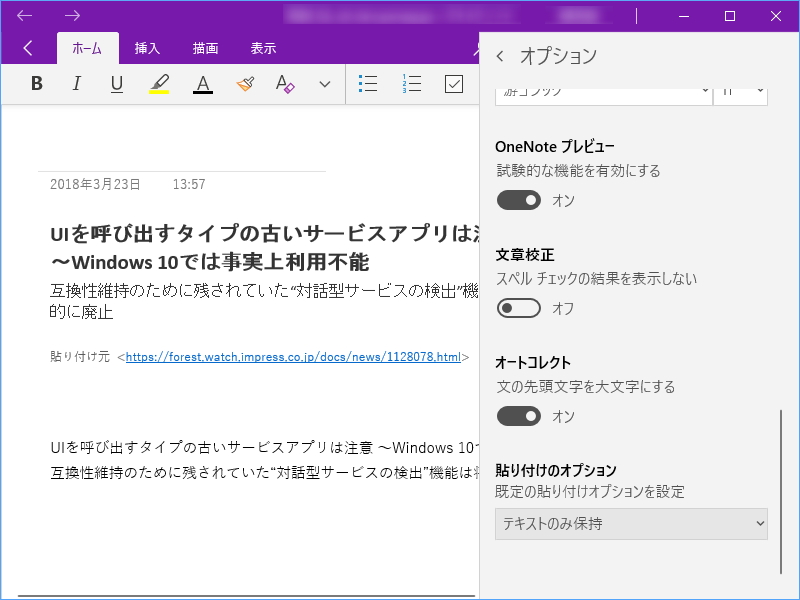Turn off OneNote プレビュー experimental features

pyautogui.click(x=518, y=200)
